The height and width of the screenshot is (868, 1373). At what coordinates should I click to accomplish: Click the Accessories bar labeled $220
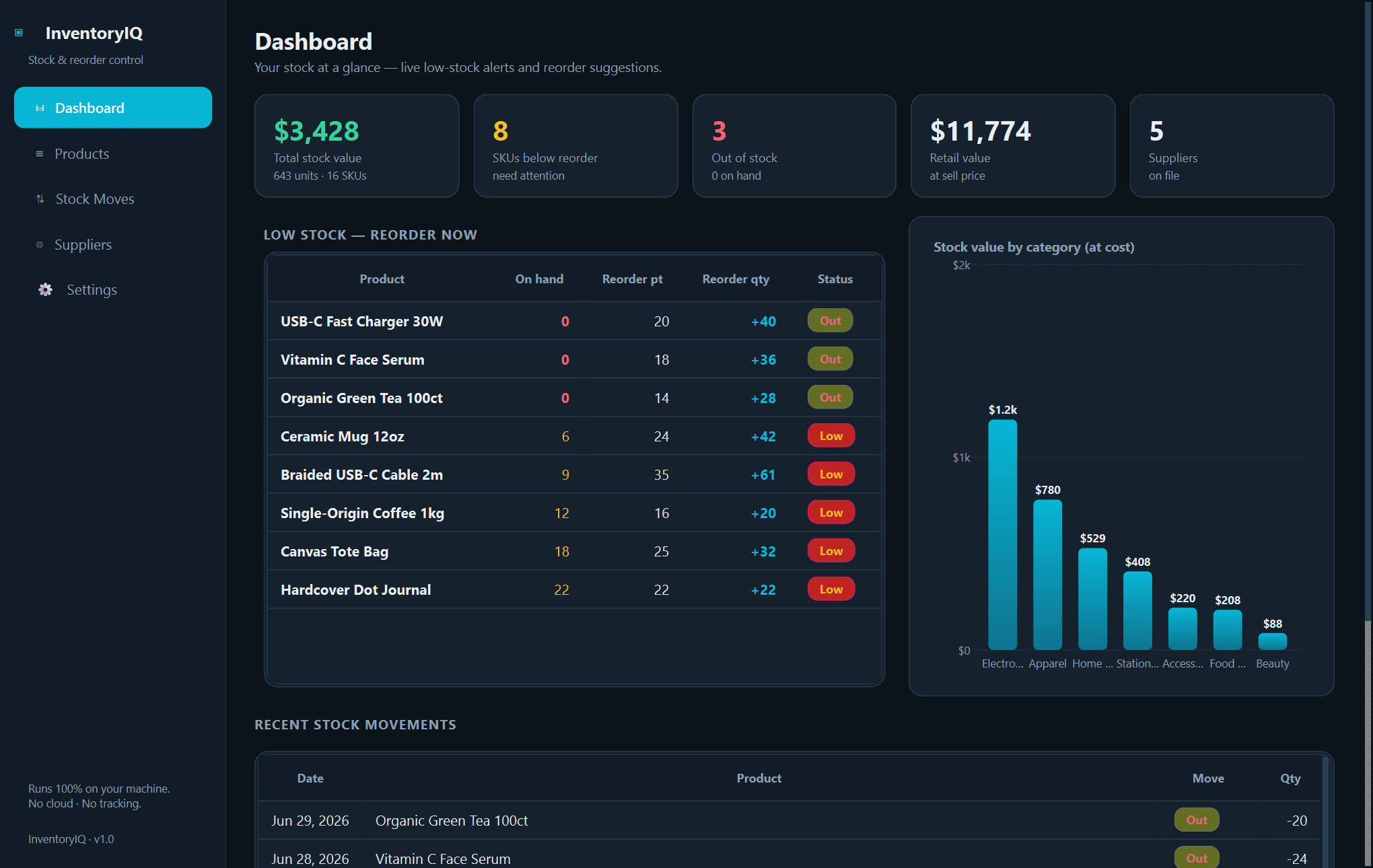1183,628
